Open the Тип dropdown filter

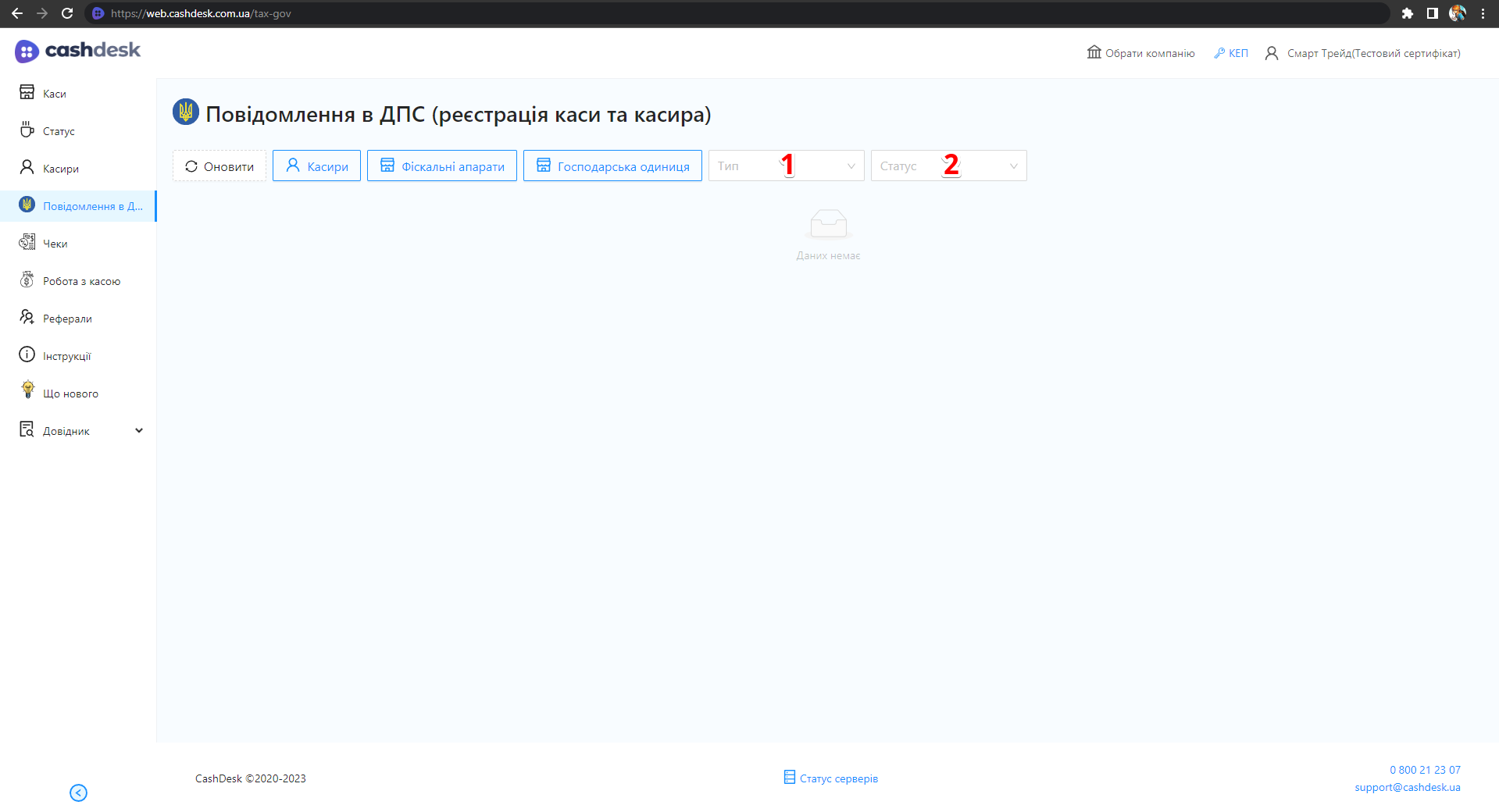click(786, 166)
